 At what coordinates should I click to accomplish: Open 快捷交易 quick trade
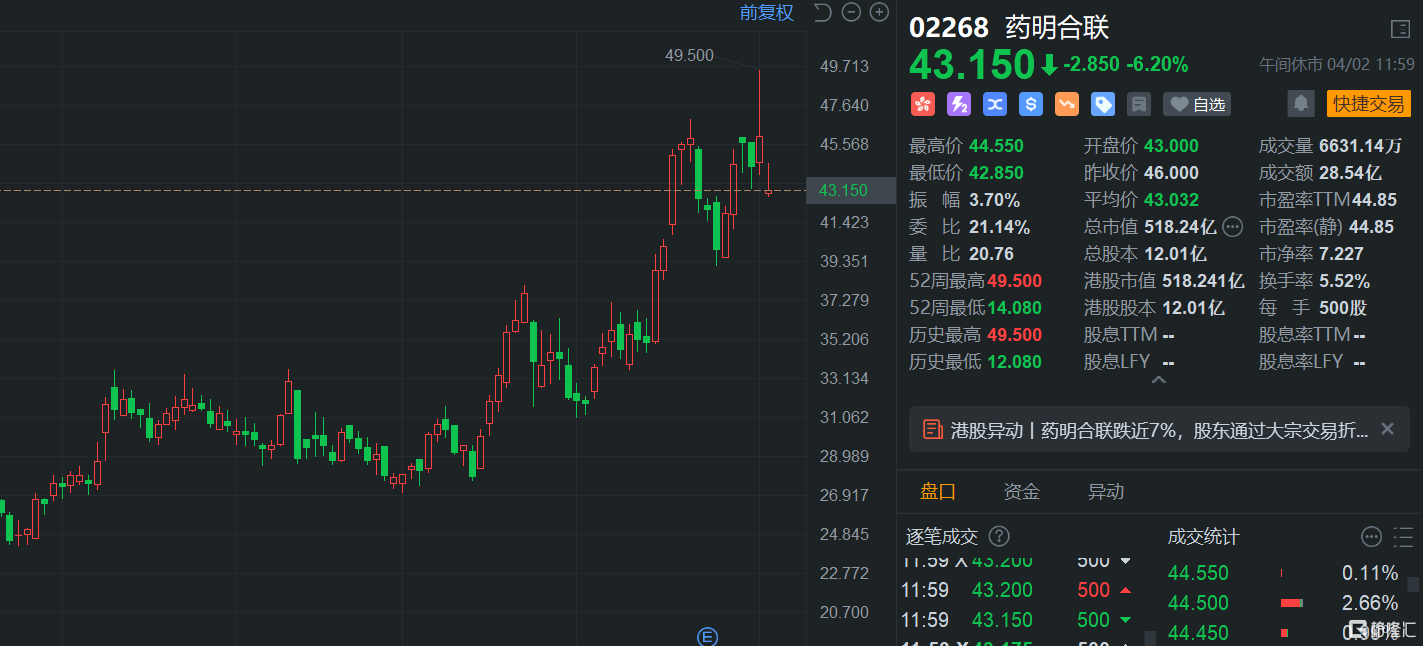(x=1368, y=103)
